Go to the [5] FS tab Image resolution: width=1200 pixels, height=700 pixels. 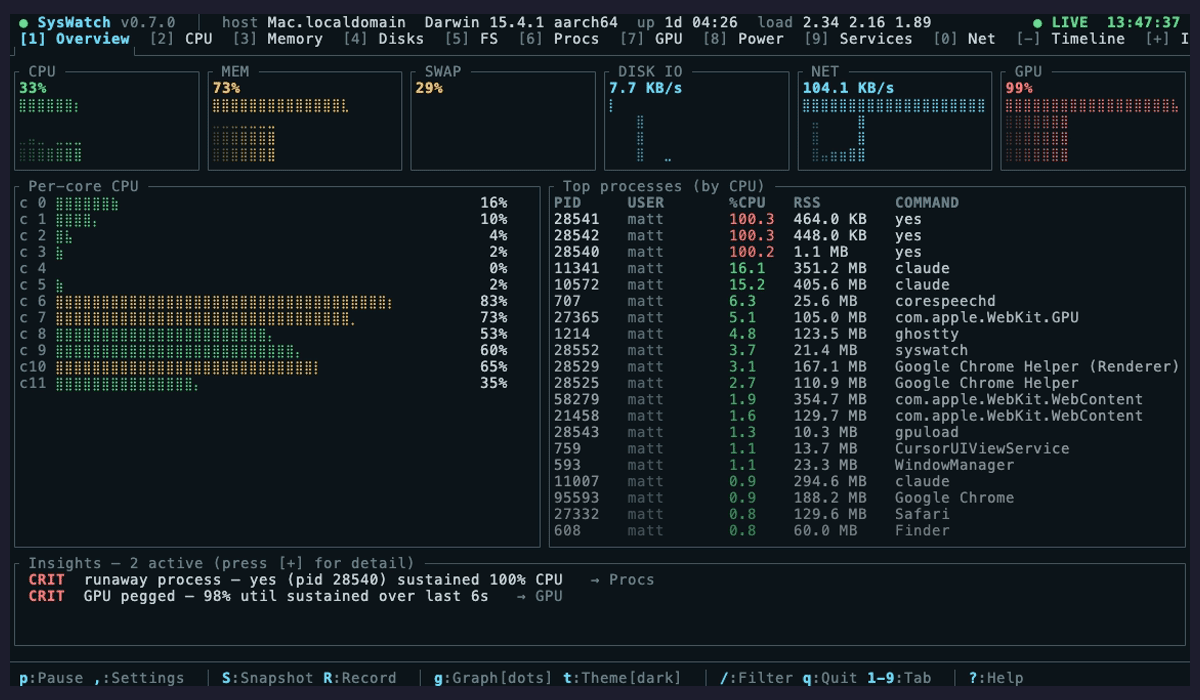[x=472, y=39]
